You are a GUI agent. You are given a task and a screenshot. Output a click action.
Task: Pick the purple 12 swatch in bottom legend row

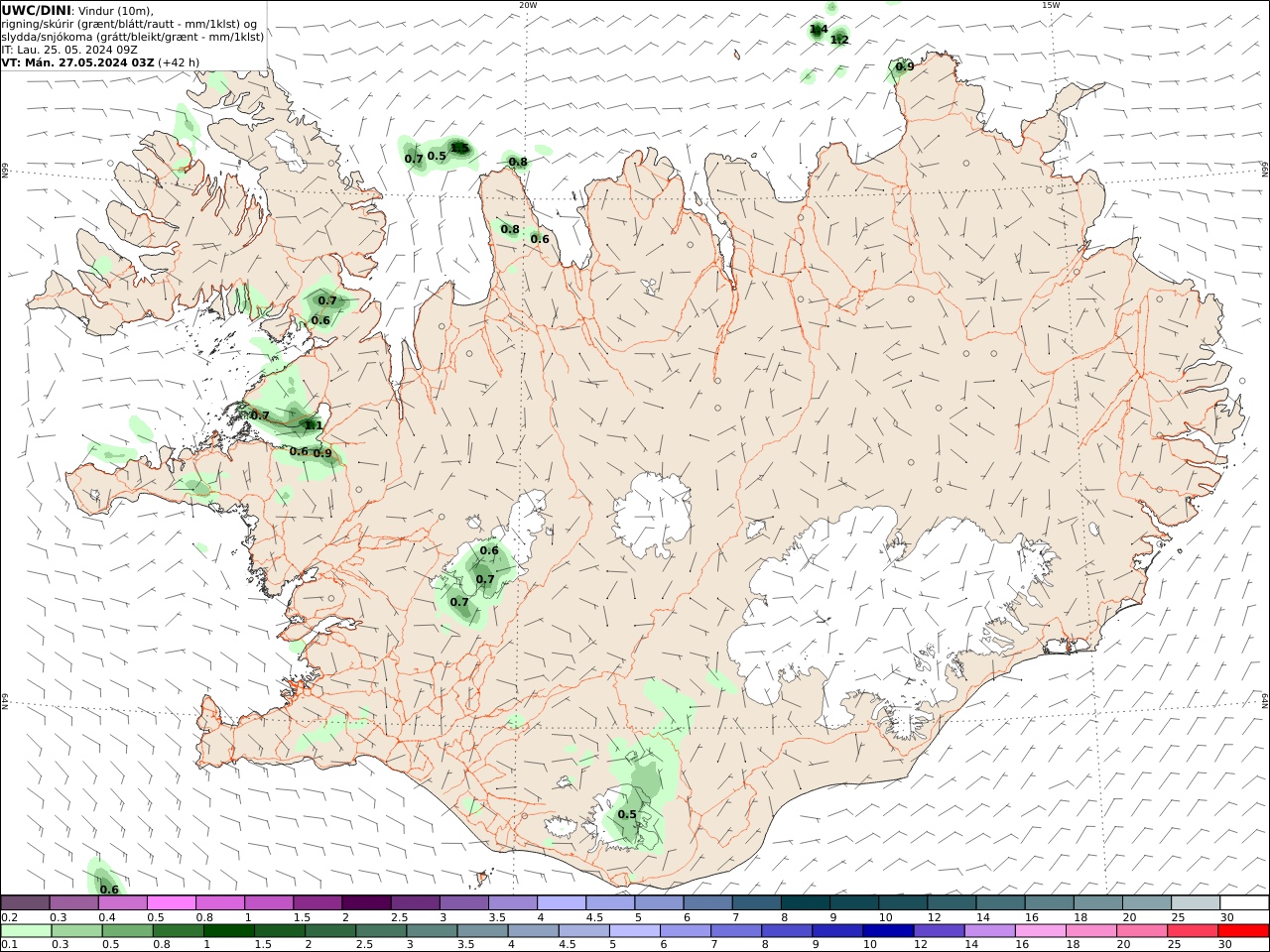[x=939, y=930]
